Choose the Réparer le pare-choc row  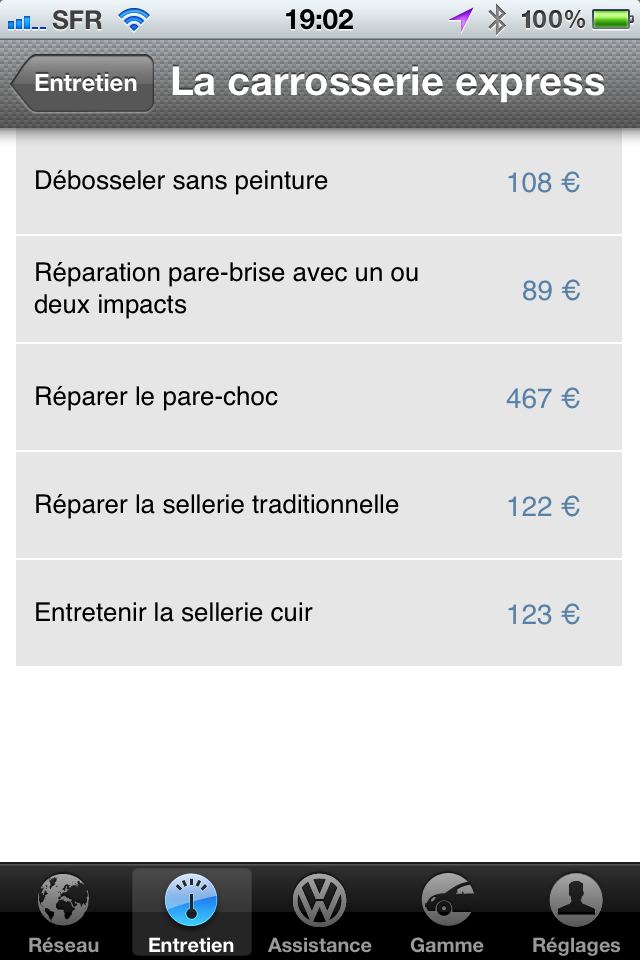click(318, 397)
